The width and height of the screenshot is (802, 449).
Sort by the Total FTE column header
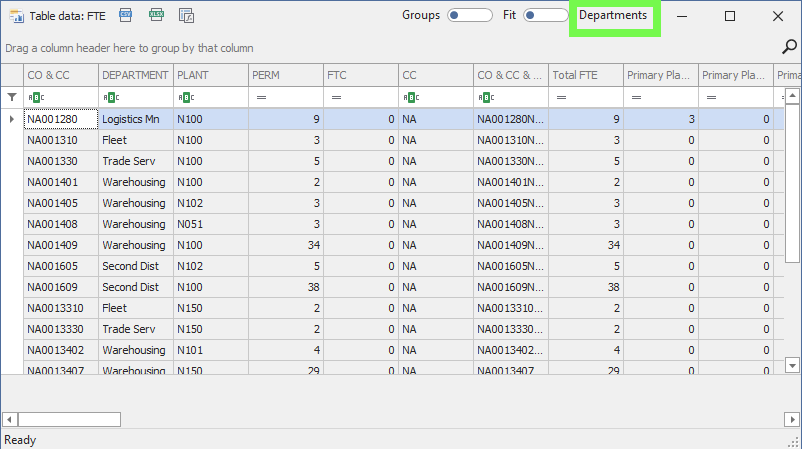pyautogui.click(x=585, y=75)
